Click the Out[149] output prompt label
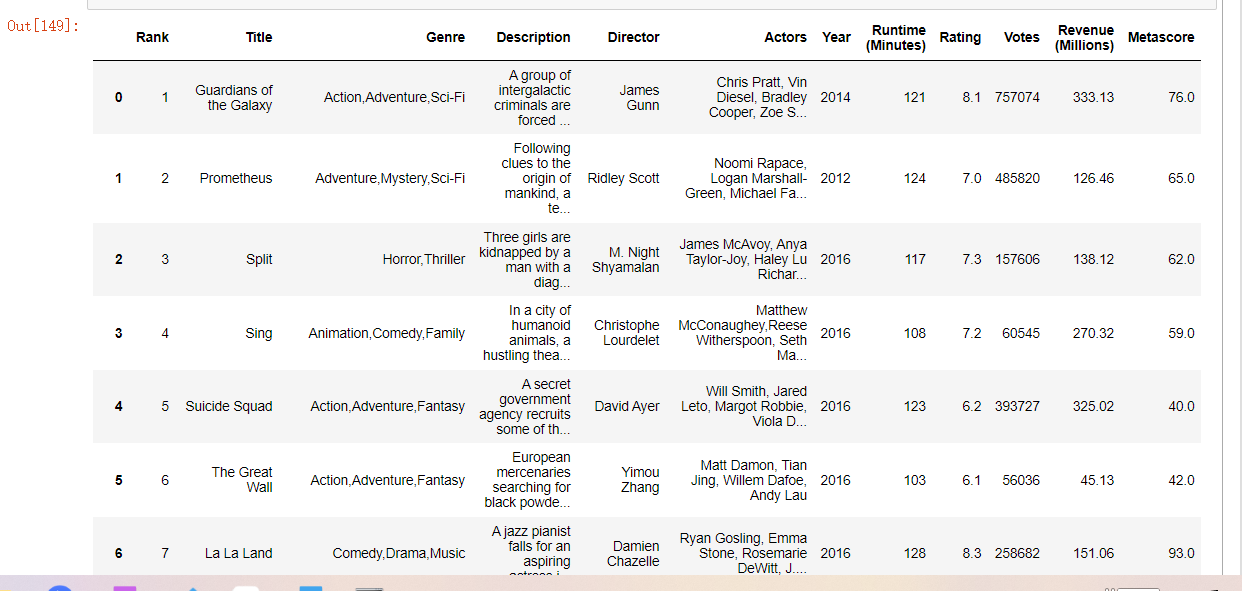 (43, 25)
